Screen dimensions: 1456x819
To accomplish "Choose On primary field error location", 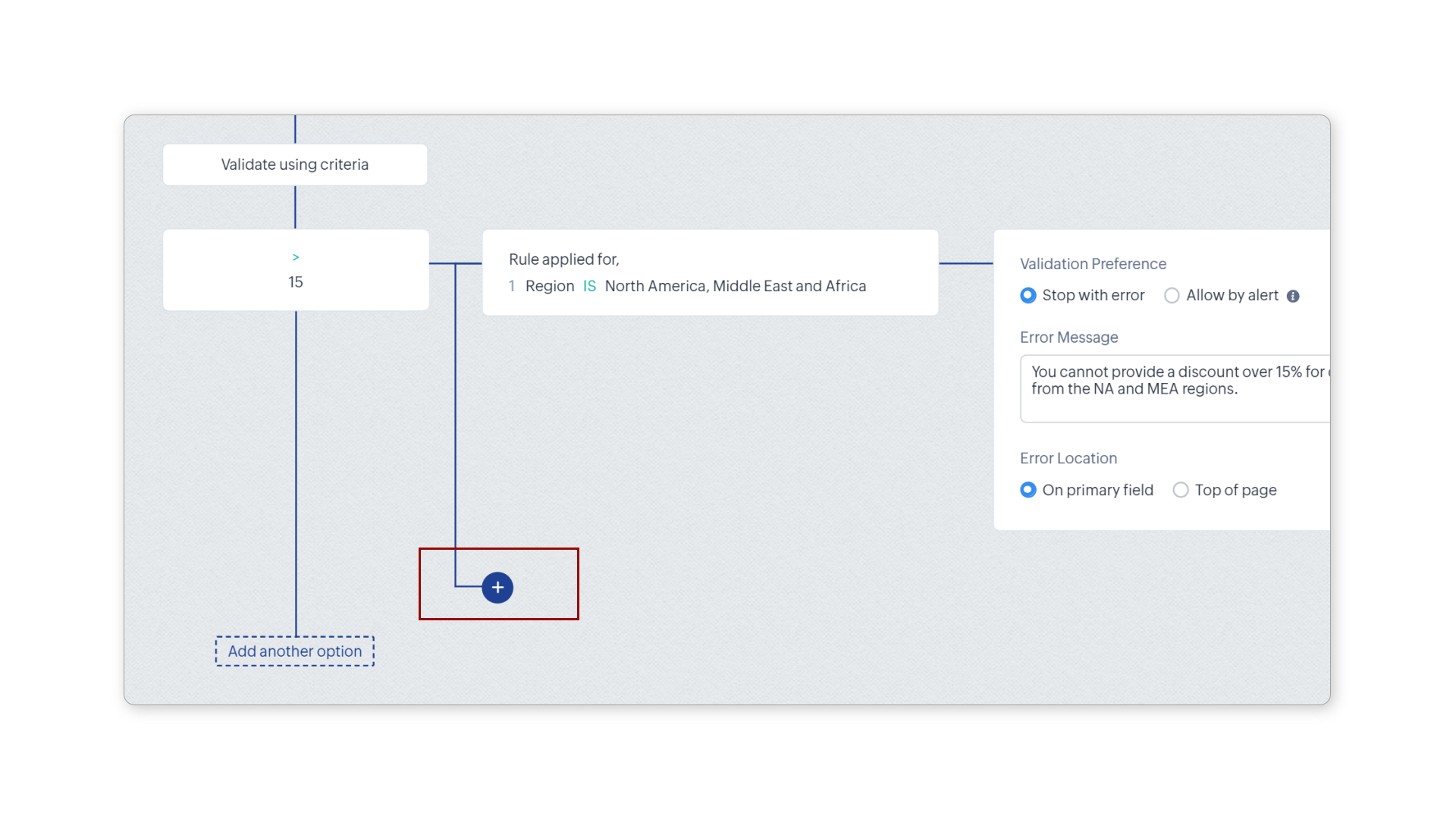I will [1028, 490].
